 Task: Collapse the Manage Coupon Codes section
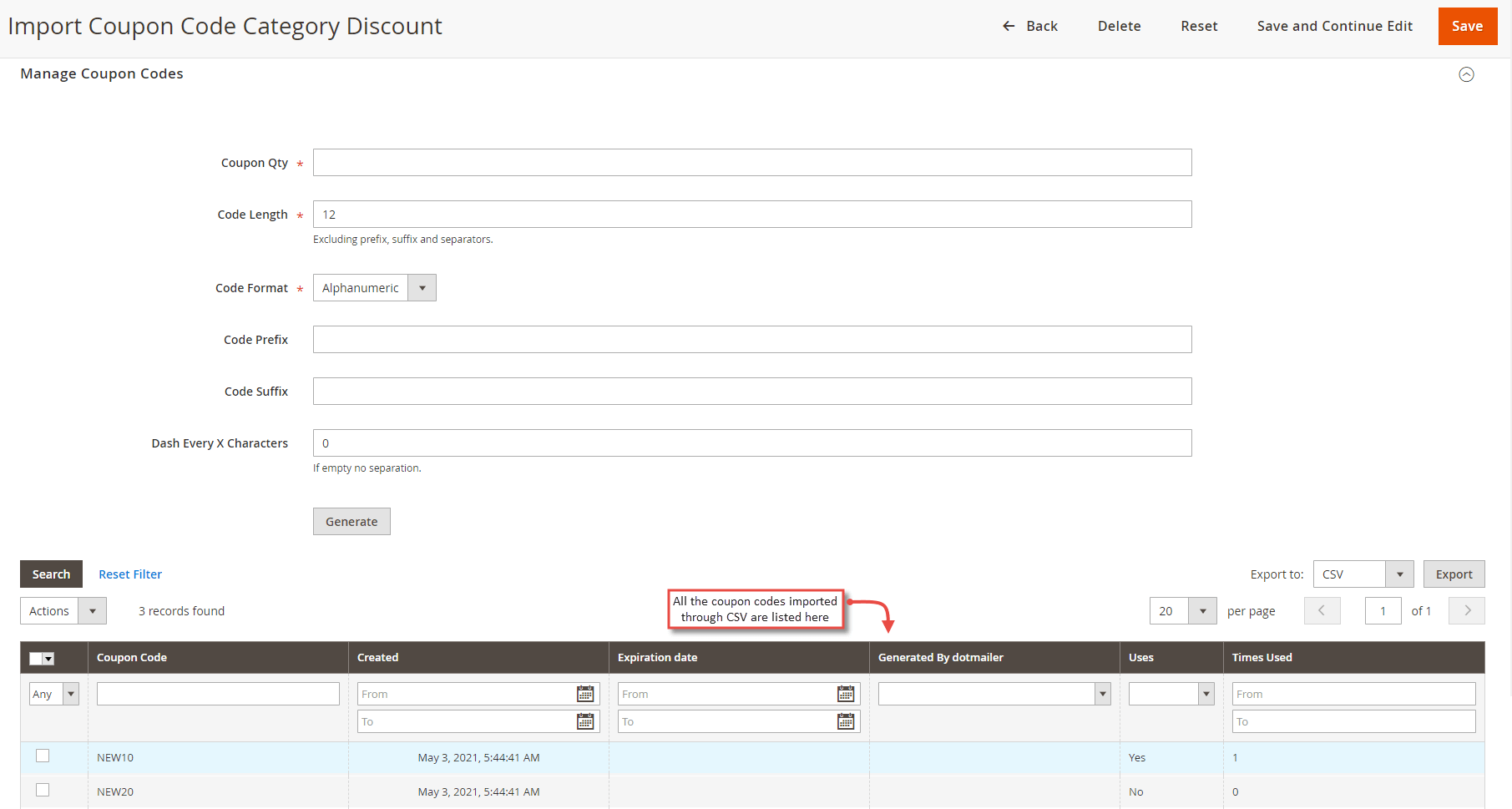click(x=1466, y=74)
